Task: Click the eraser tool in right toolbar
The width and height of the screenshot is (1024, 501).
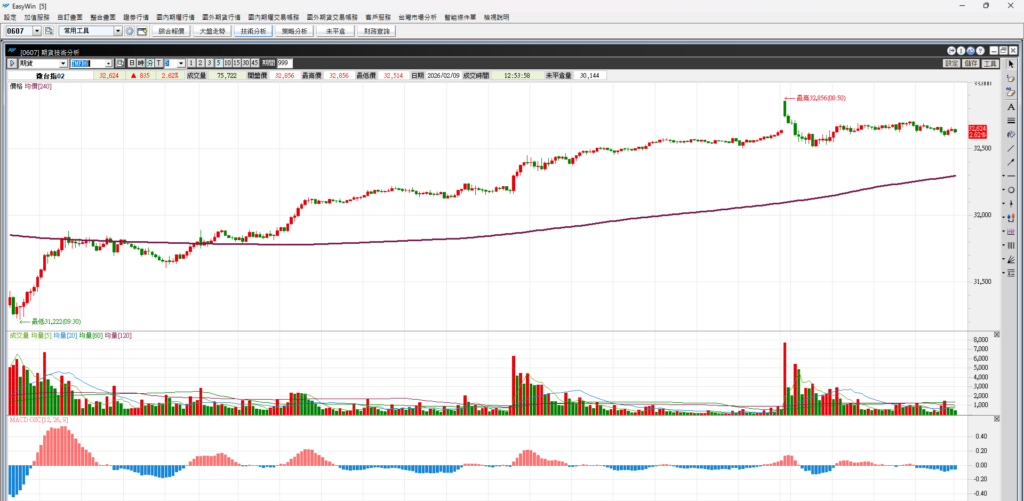Action: pos(1011,78)
